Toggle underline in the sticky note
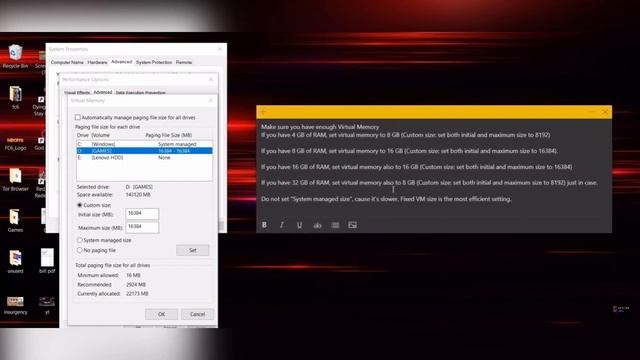 point(299,225)
